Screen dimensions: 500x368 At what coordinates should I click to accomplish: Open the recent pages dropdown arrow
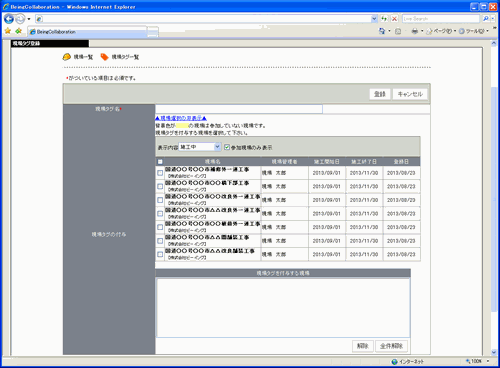(x=29, y=19)
